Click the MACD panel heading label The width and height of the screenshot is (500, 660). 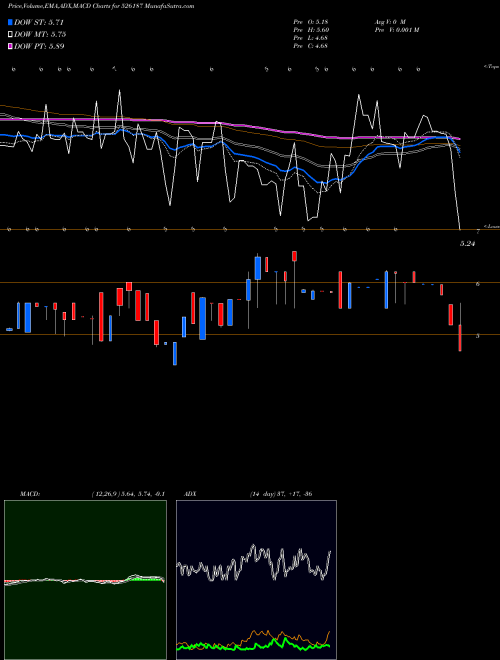click(30, 494)
